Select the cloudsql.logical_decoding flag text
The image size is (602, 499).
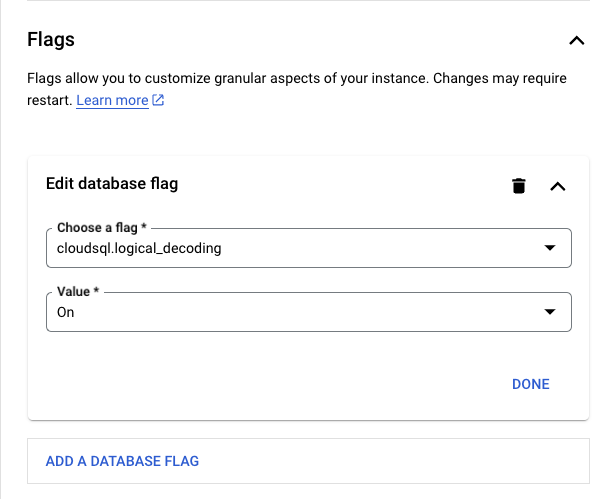pyautogui.click(x=139, y=248)
